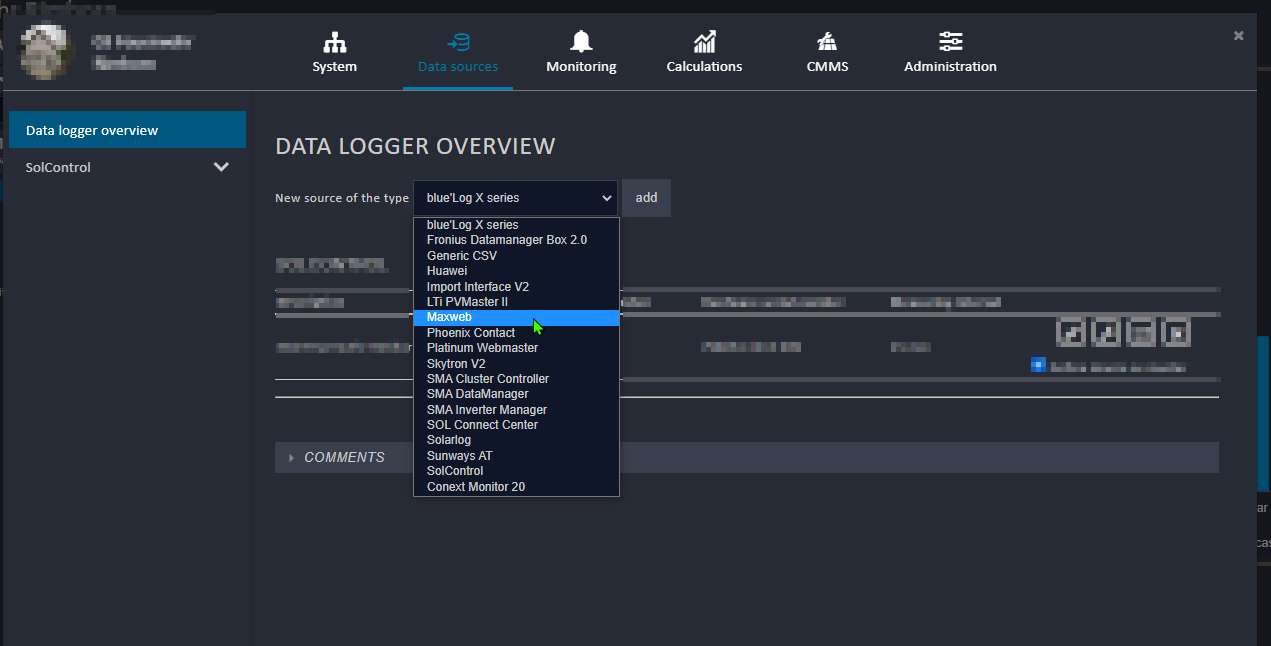This screenshot has height=646, width=1271.
Task: Open the source type combo box
Action: 515,198
